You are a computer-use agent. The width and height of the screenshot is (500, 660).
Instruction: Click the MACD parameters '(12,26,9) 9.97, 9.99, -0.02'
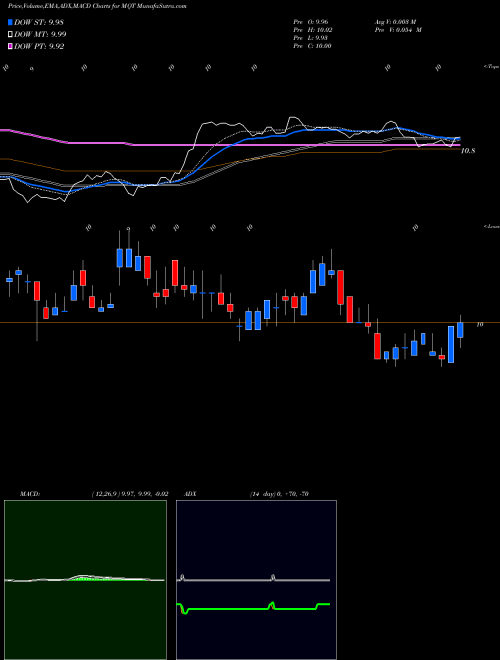pos(130,494)
